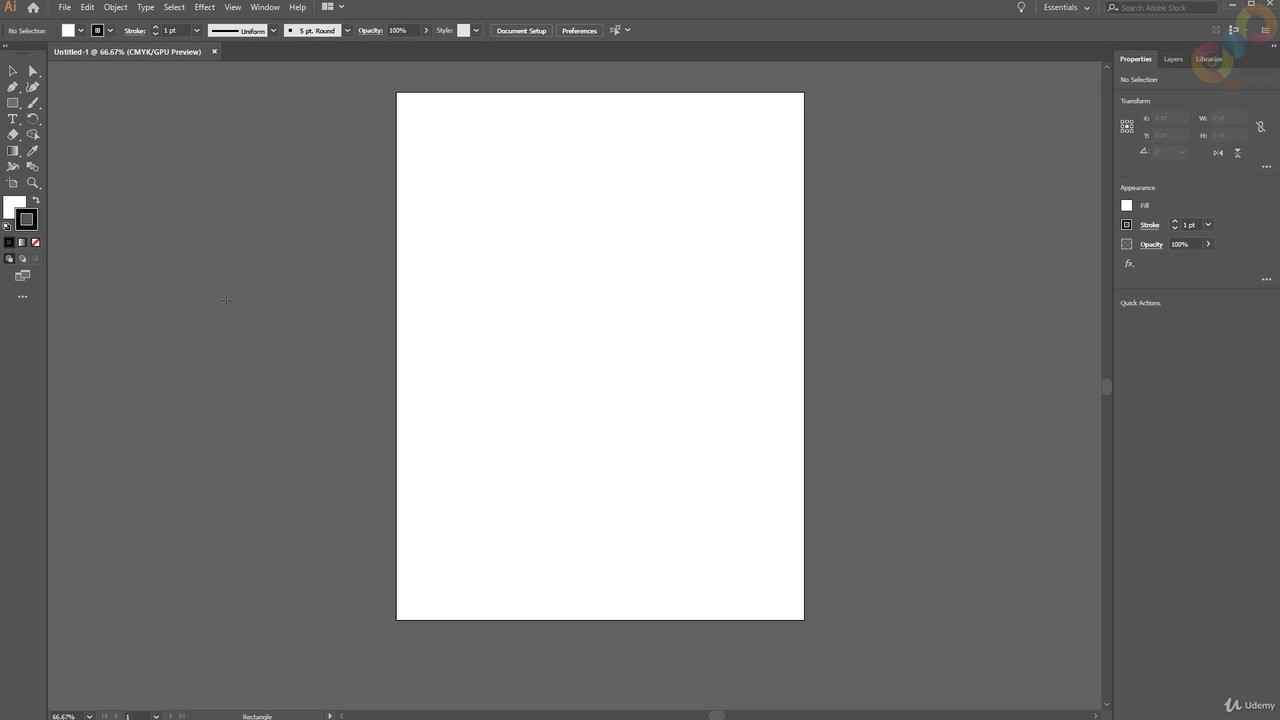The width and height of the screenshot is (1280, 720).
Task: Select the Pen tool
Action: [x=13, y=87]
